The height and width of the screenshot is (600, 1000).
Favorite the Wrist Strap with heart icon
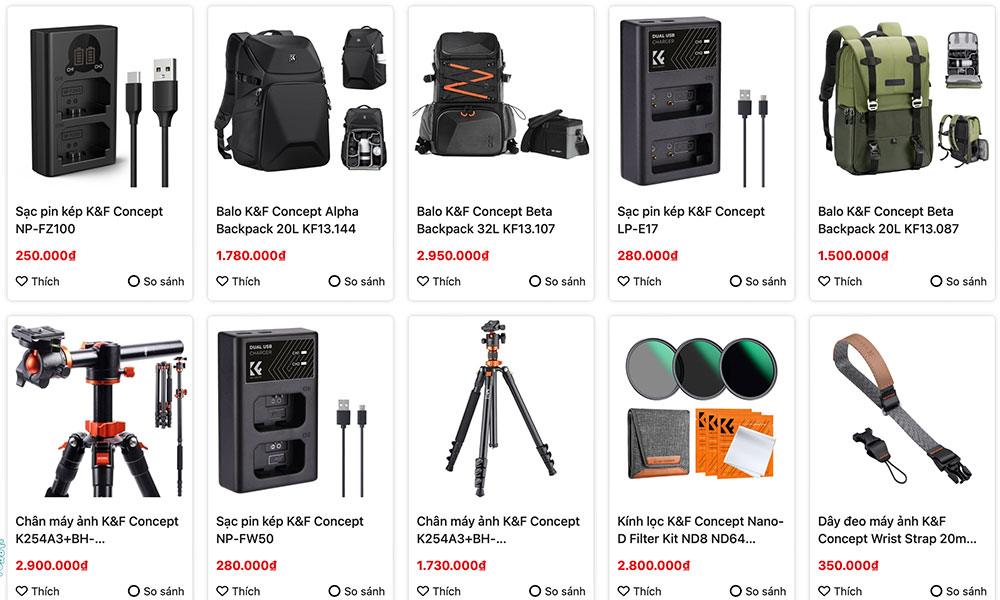coord(824,591)
